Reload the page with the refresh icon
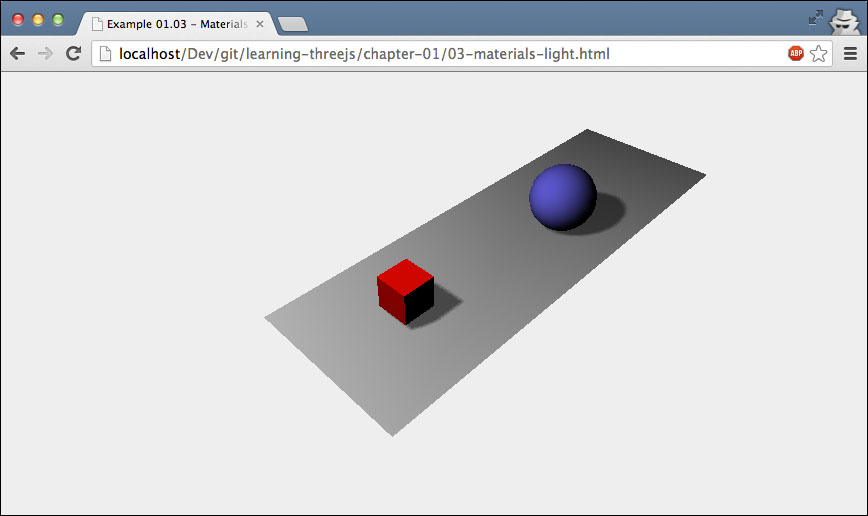The width and height of the screenshot is (868, 516). [x=74, y=53]
